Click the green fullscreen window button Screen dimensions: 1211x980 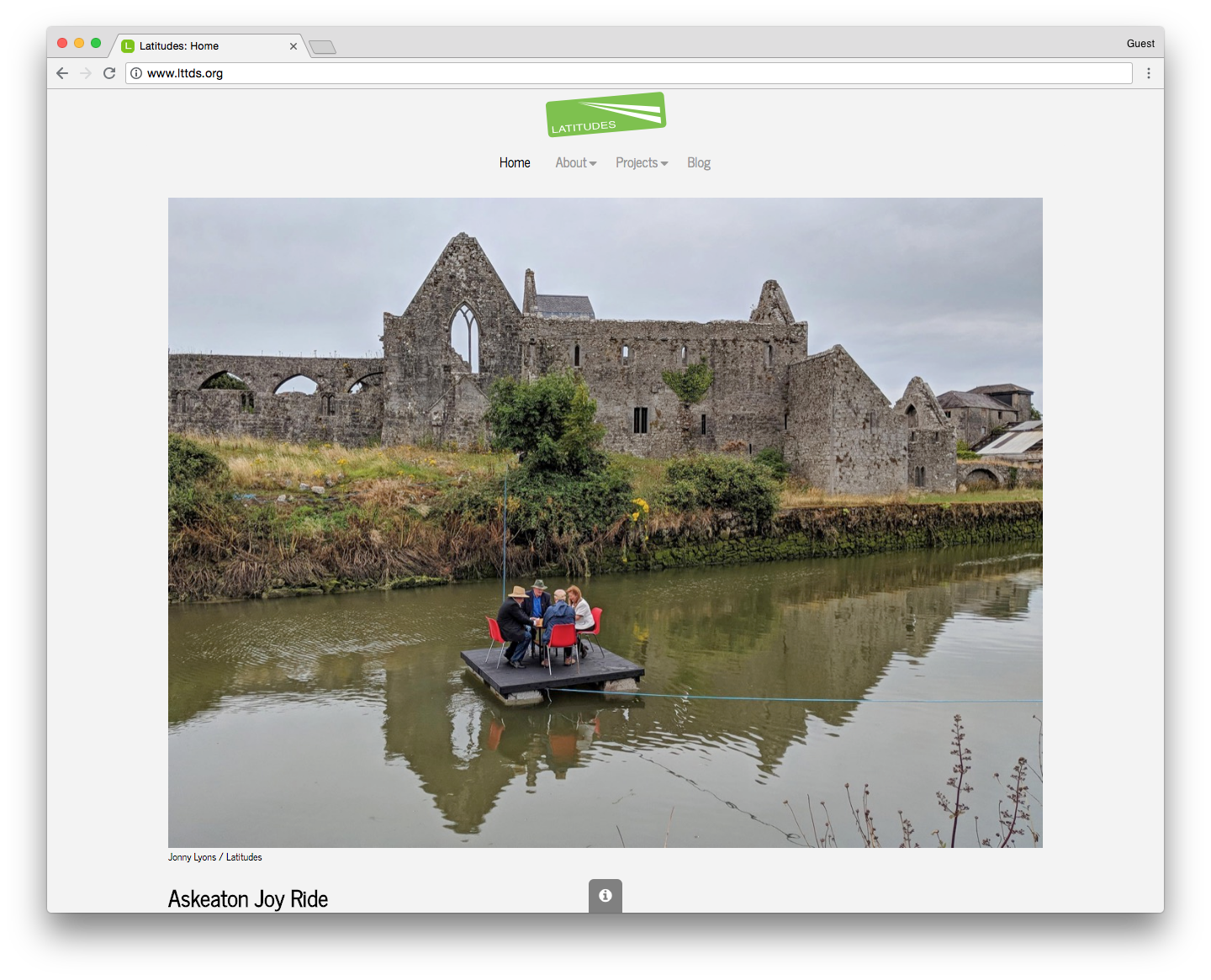tap(96, 43)
